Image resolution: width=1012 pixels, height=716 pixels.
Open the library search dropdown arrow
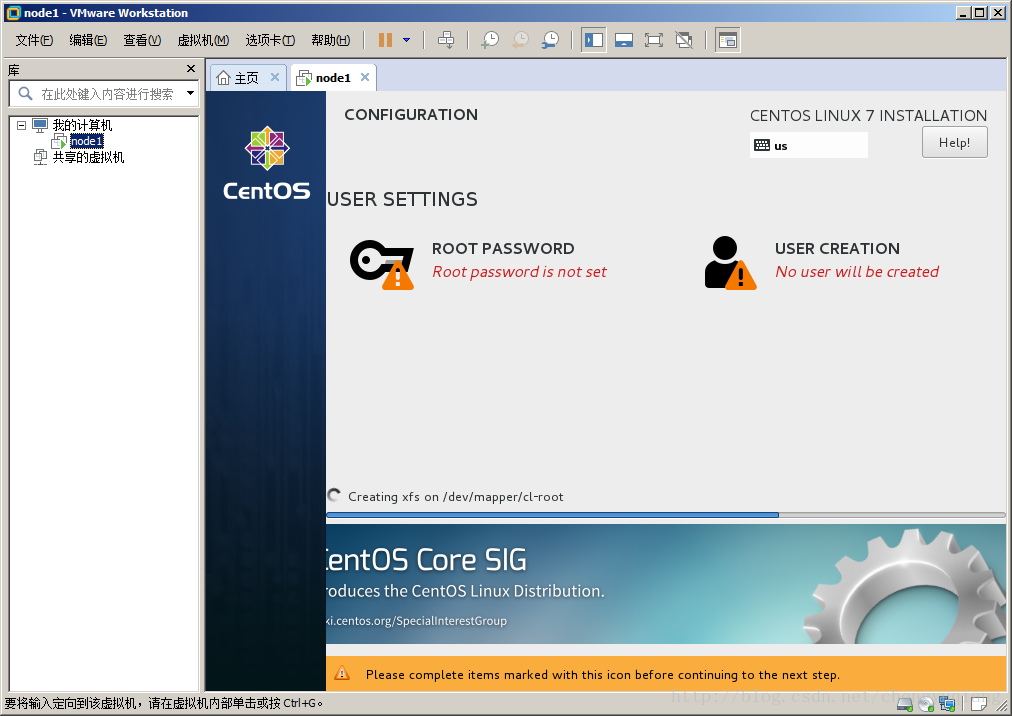pyautogui.click(x=190, y=94)
